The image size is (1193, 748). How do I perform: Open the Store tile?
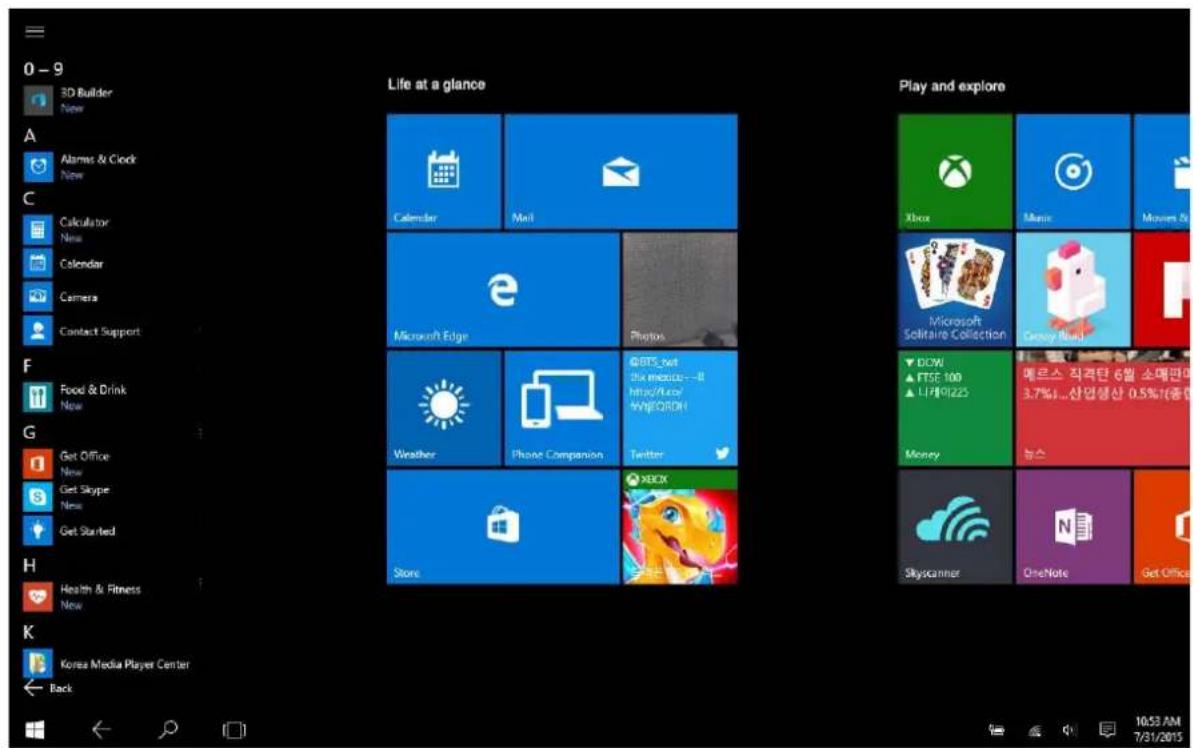pos(503,527)
